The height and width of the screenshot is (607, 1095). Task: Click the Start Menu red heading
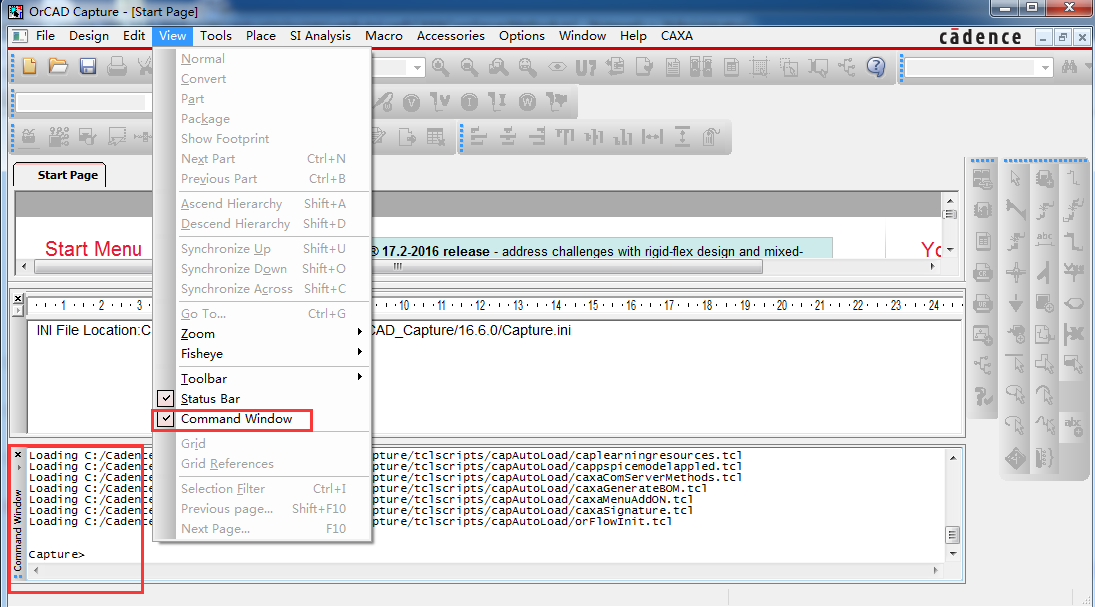click(x=93, y=249)
